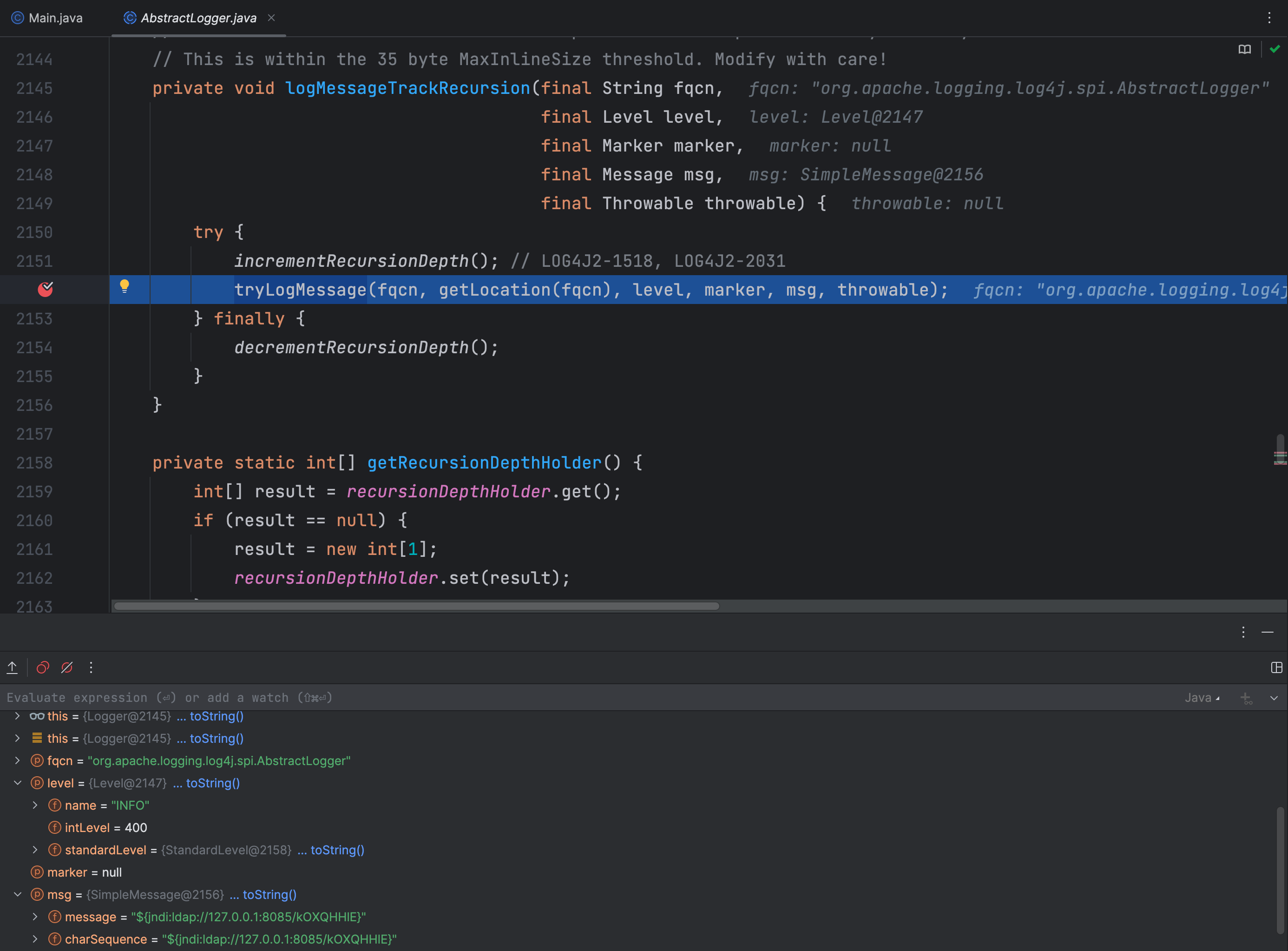Viewport: 1288px width, 951px height.
Task: Click the vertical editor scrollbar thumb
Action: point(1281,449)
